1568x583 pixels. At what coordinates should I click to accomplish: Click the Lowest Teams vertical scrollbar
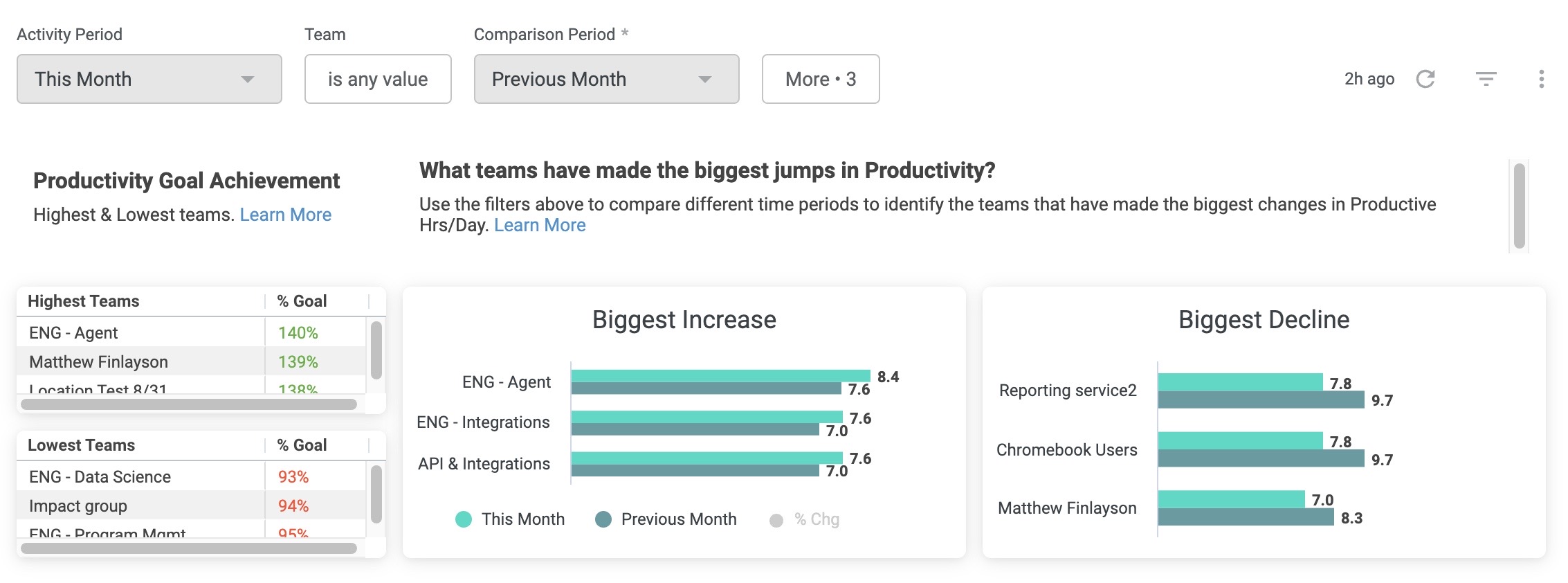click(376, 494)
